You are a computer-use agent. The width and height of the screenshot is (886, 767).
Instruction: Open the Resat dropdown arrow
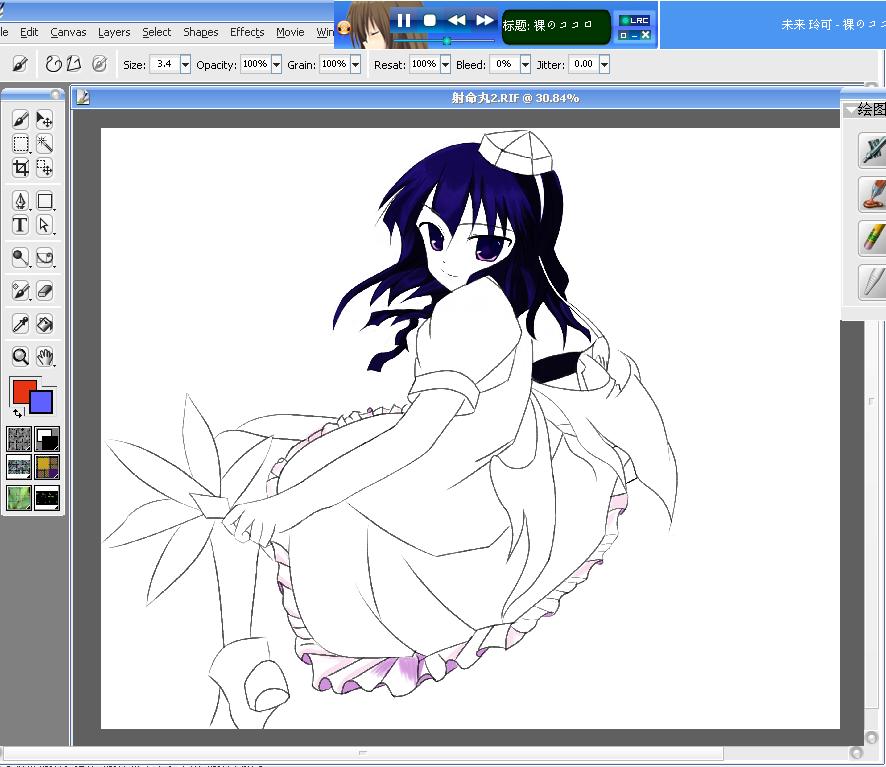pos(445,64)
